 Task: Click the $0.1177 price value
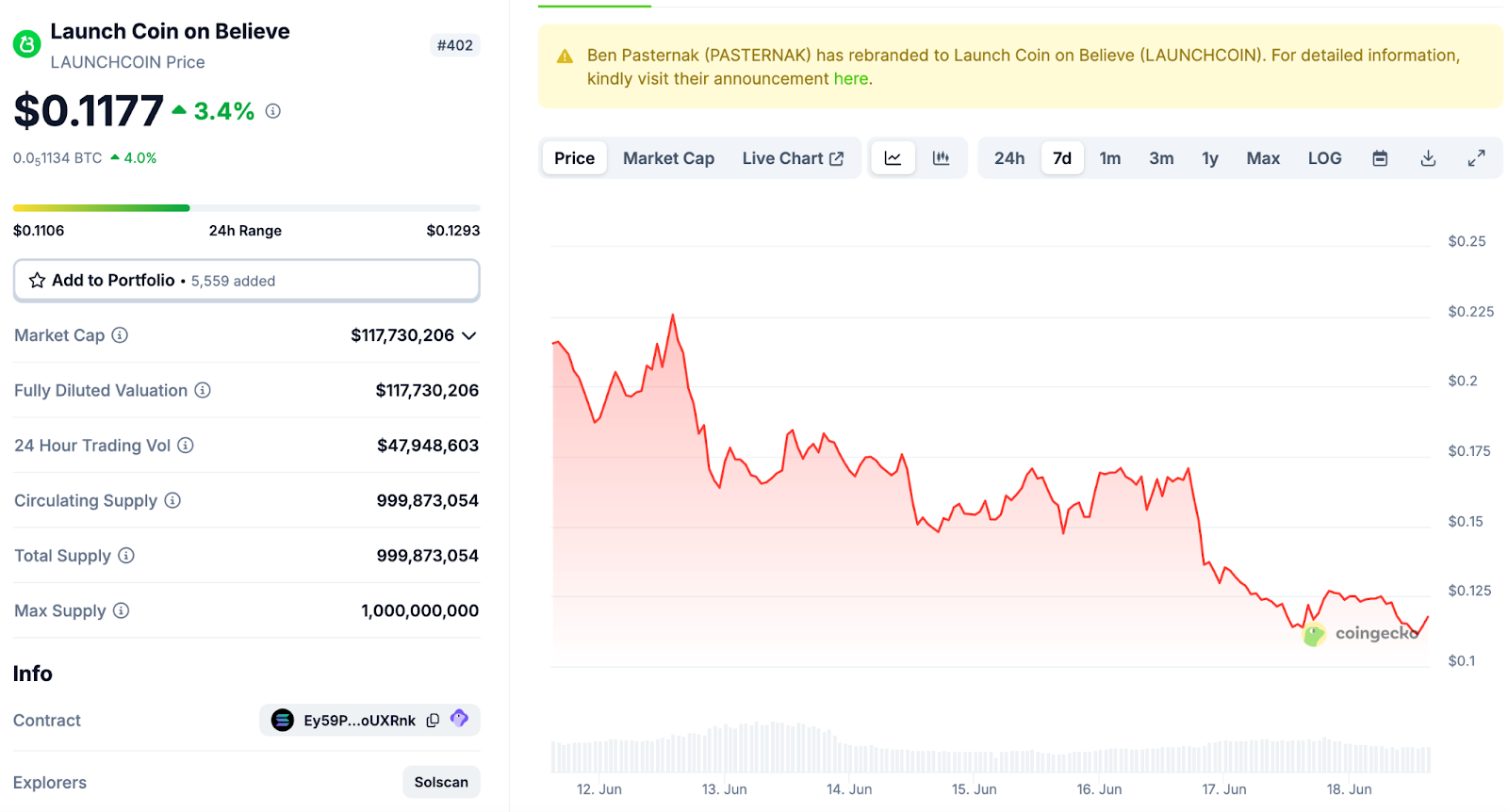tap(89, 111)
